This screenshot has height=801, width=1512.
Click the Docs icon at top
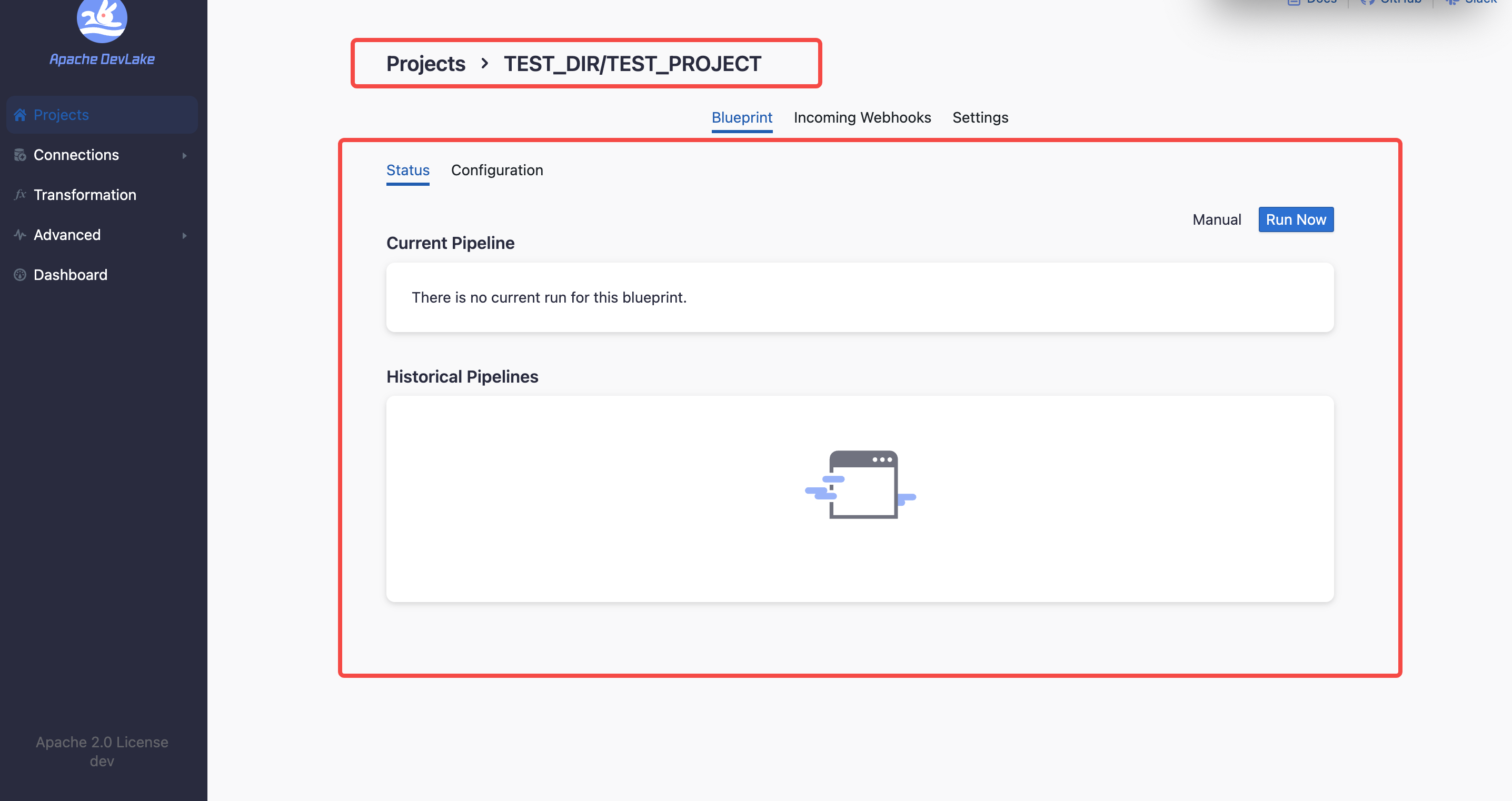click(x=1294, y=2)
